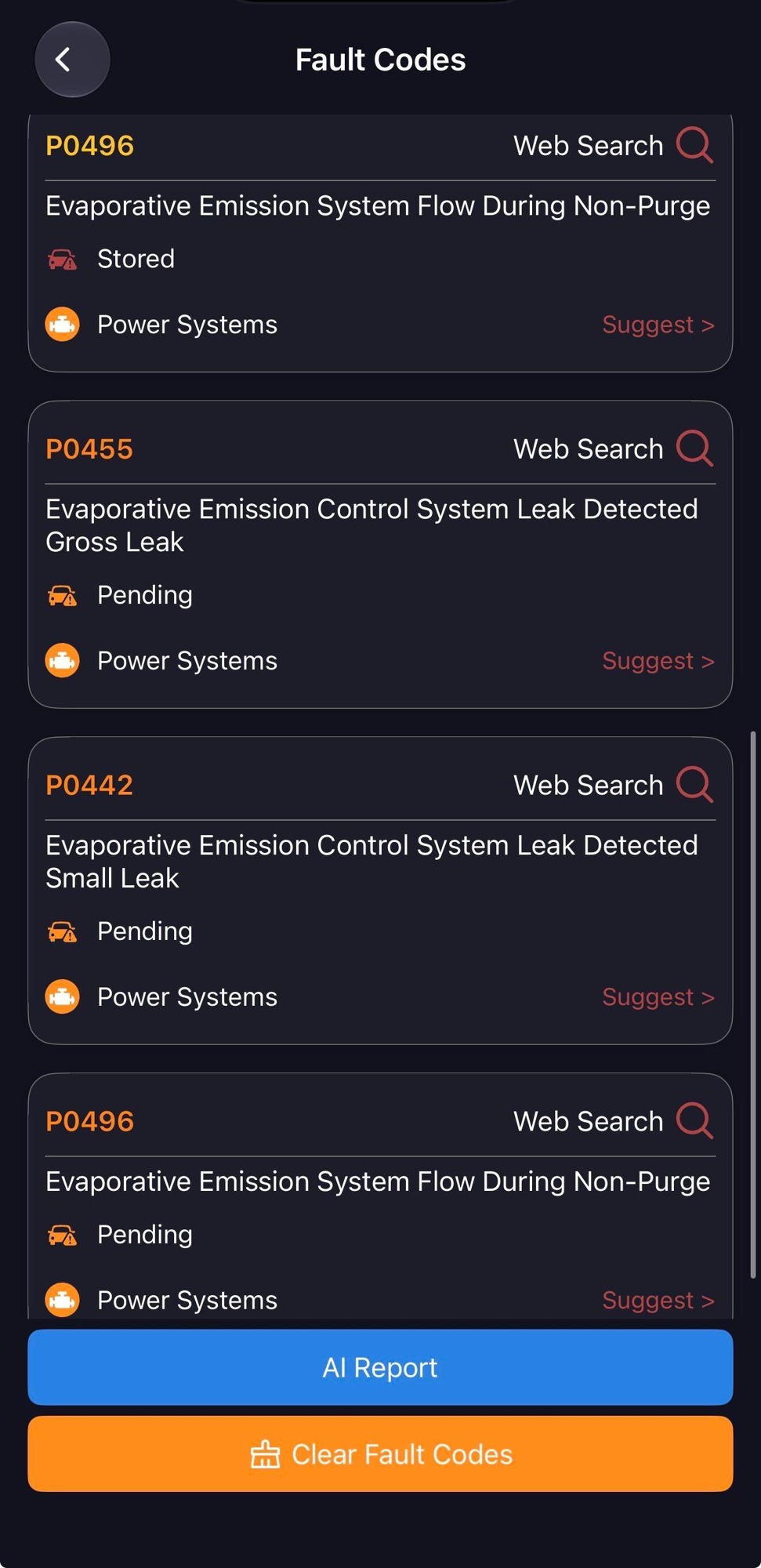Open Suggest for stored P0496 code

[658, 325]
